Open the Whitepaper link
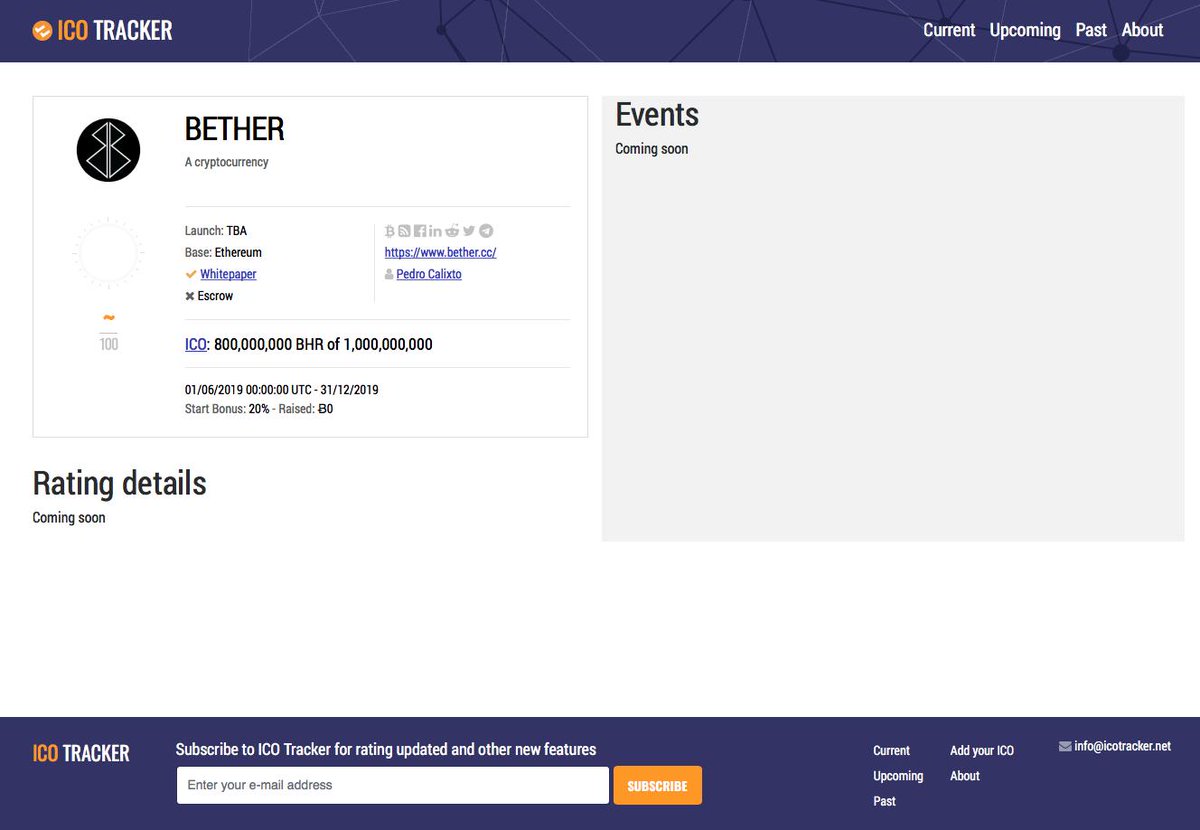 coord(228,274)
